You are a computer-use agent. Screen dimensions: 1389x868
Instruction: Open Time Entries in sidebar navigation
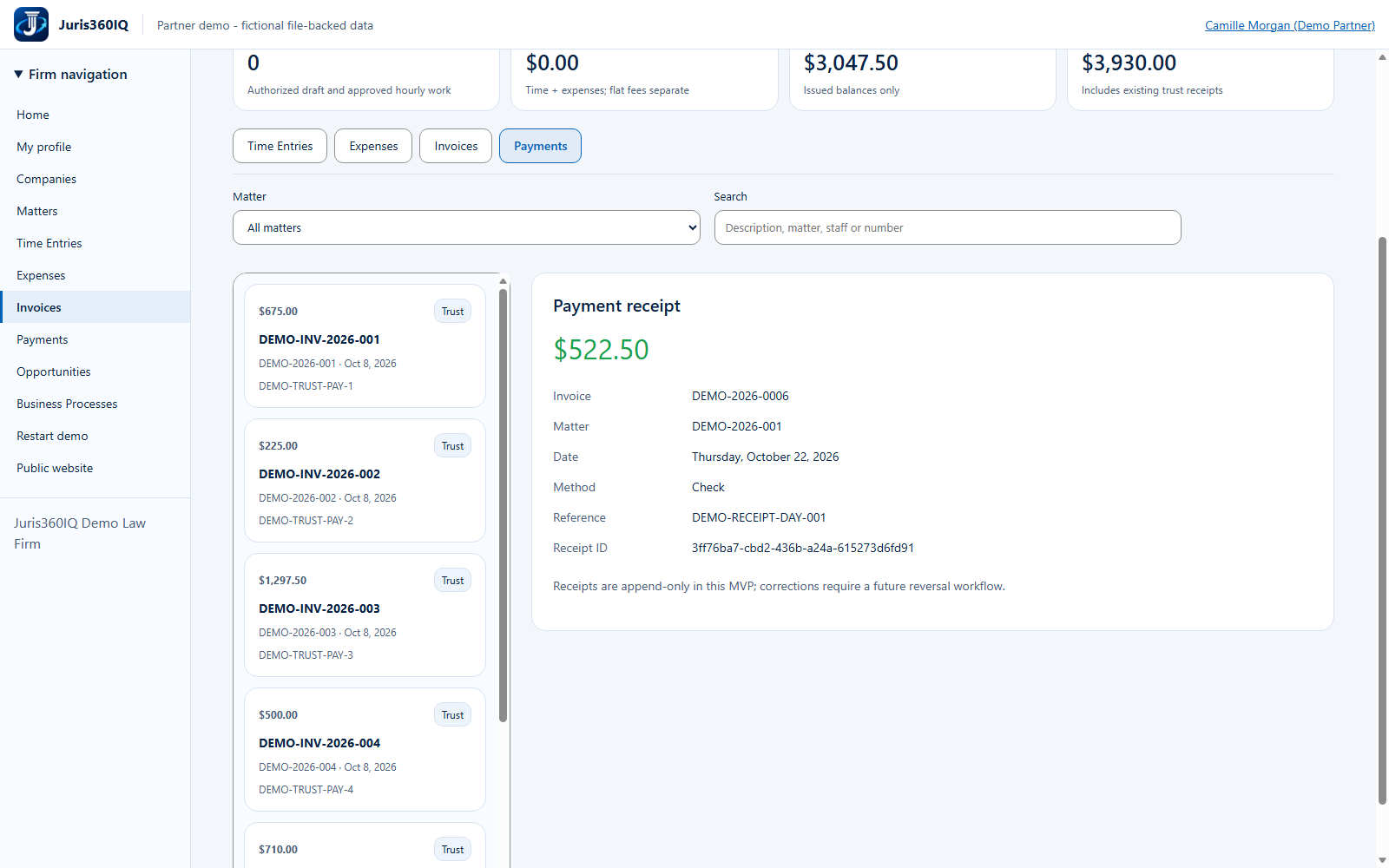(x=95, y=243)
